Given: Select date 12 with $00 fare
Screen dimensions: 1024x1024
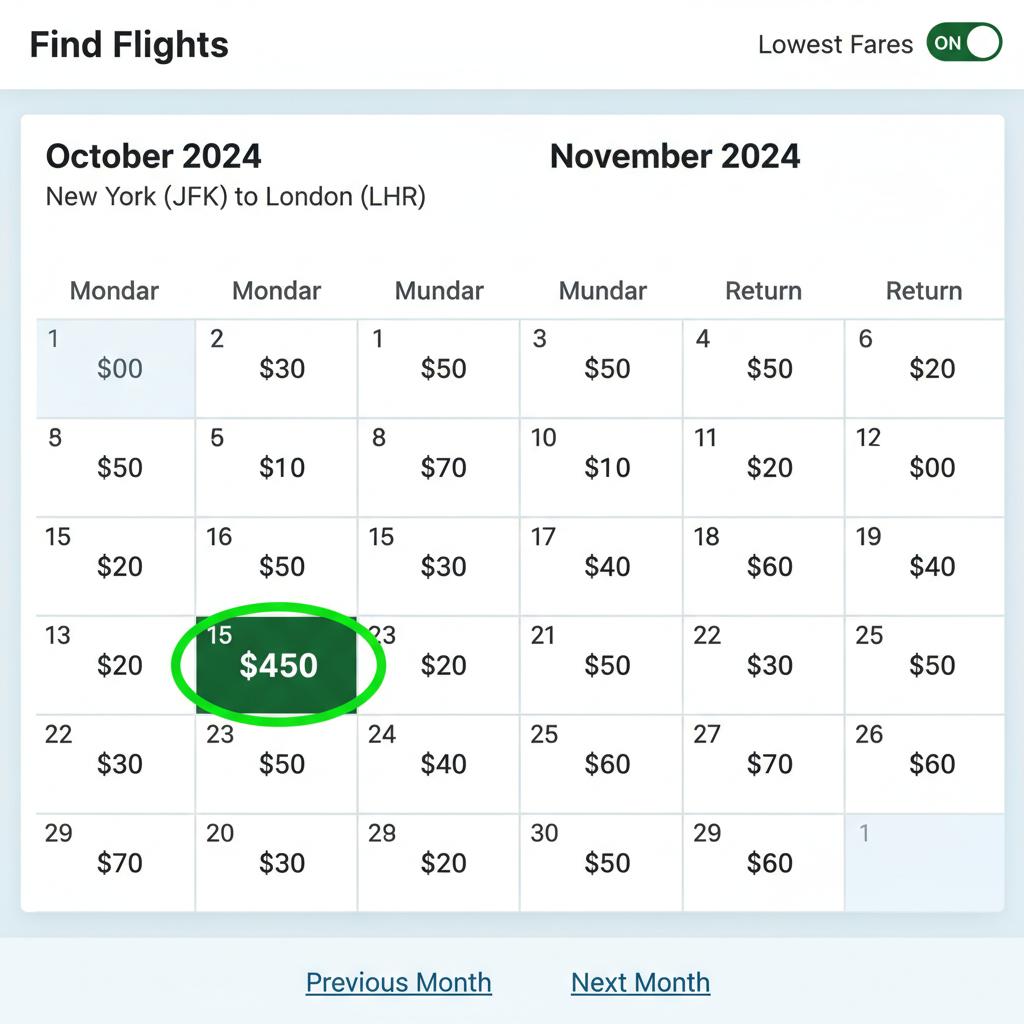Looking at the screenshot, I should click(x=925, y=467).
